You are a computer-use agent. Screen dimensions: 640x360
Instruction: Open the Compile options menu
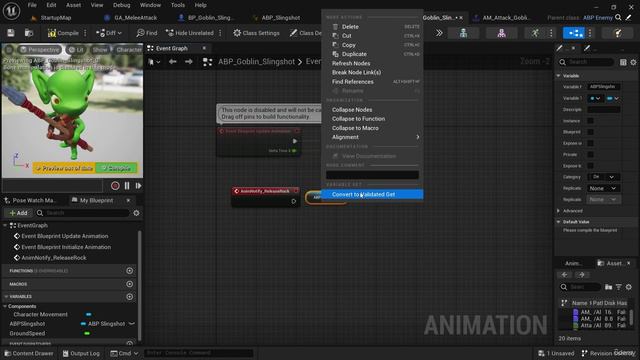coord(85,33)
